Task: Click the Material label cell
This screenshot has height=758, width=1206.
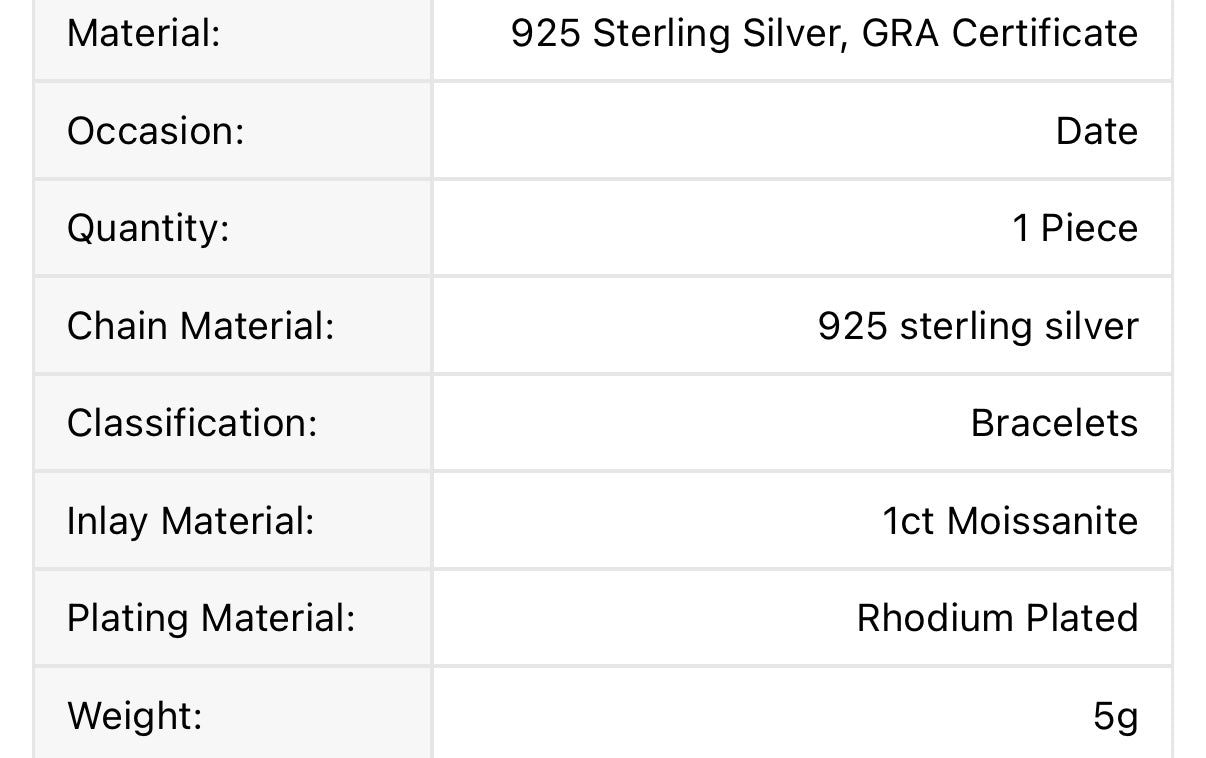Action: click(143, 34)
